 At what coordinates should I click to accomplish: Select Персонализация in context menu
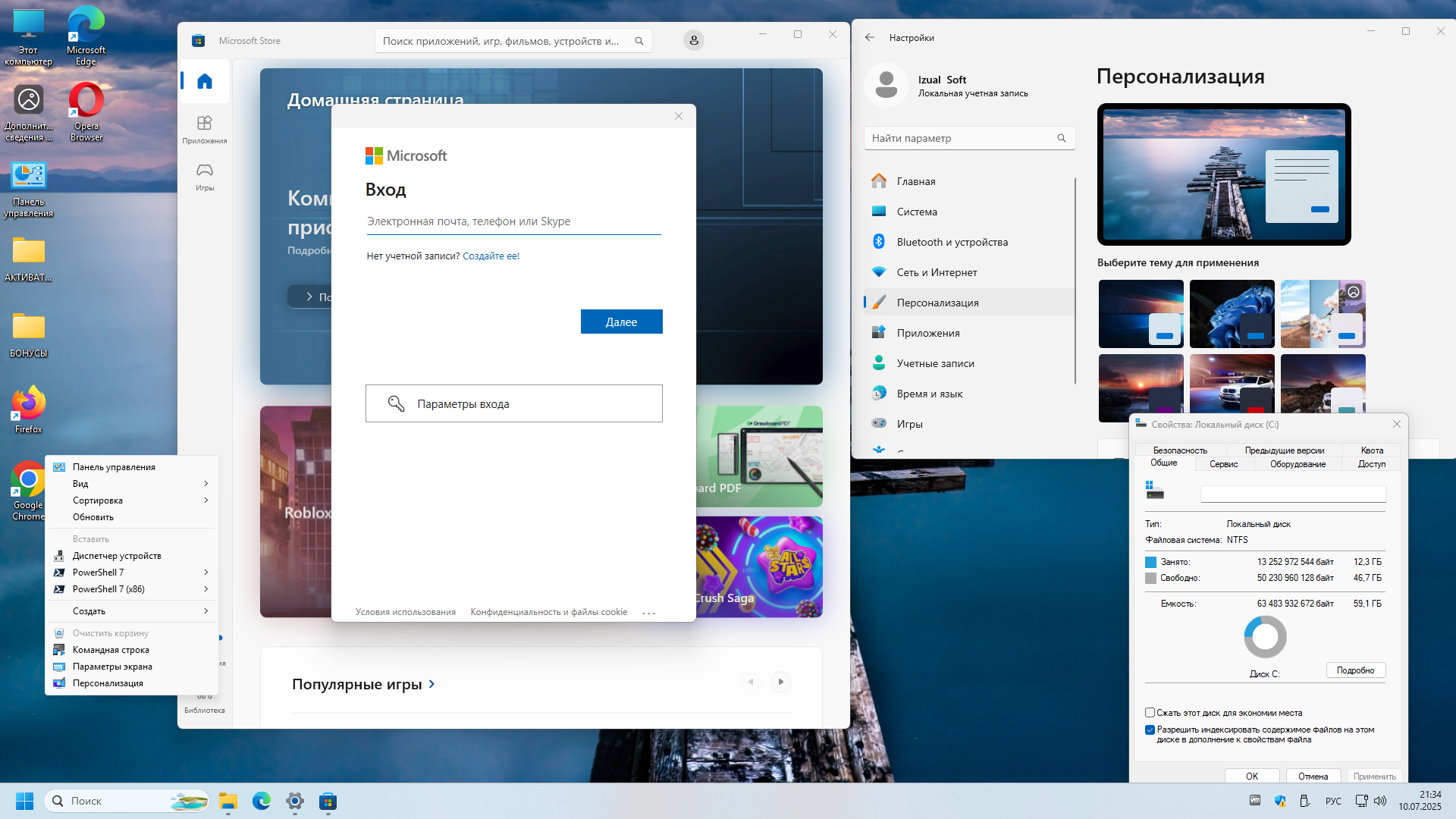coord(133,683)
